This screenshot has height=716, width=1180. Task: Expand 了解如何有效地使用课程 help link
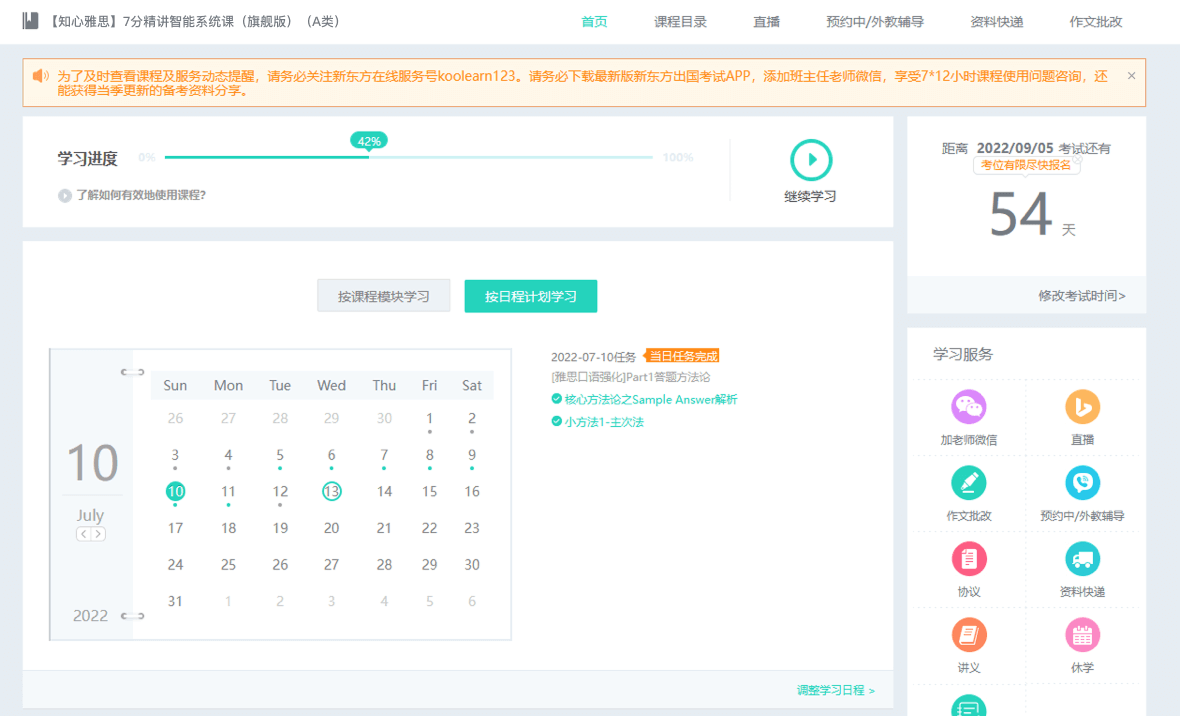click(x=133, y=195)
